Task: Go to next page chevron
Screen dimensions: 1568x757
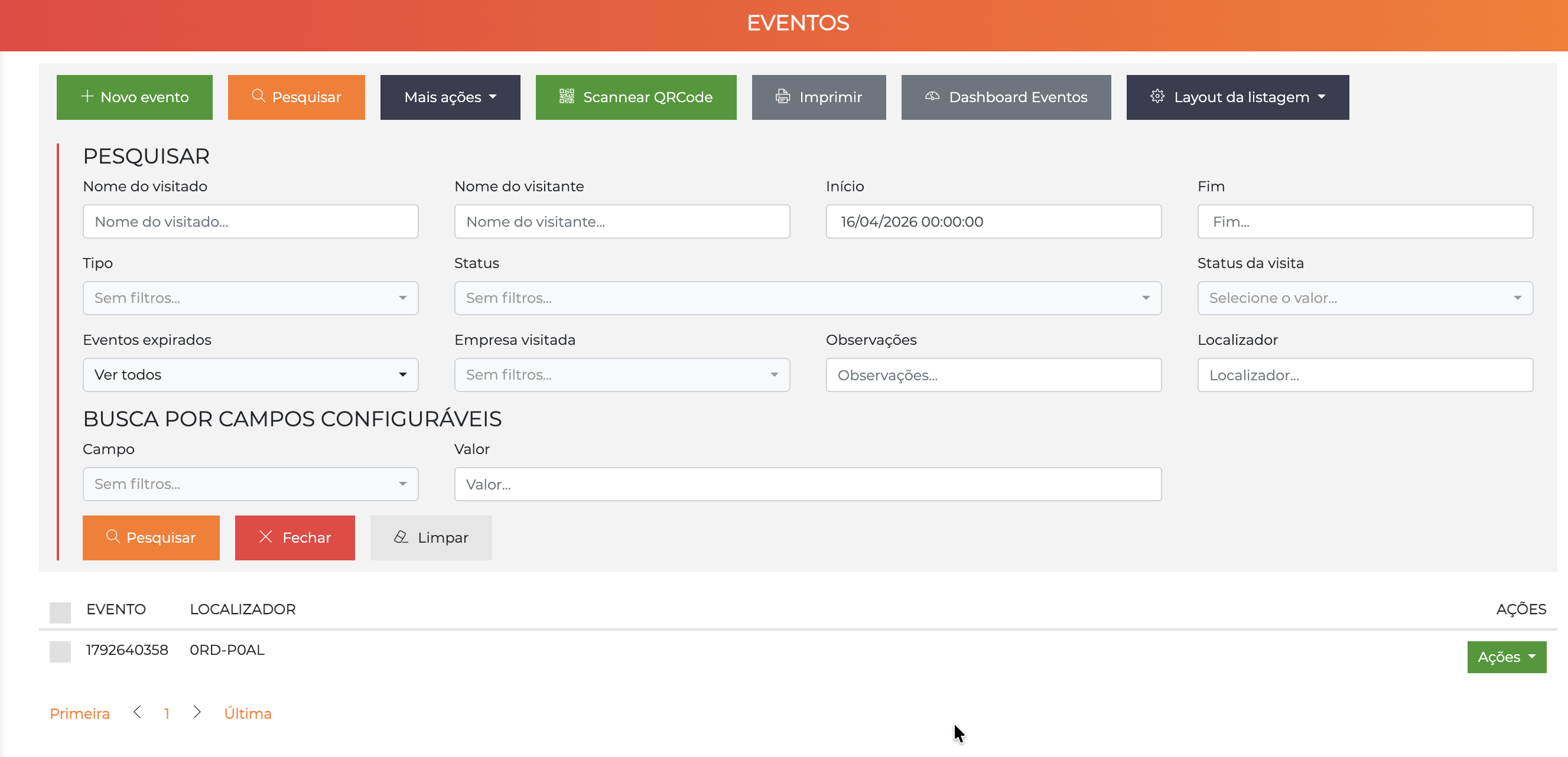Action: tap(197, 712)
